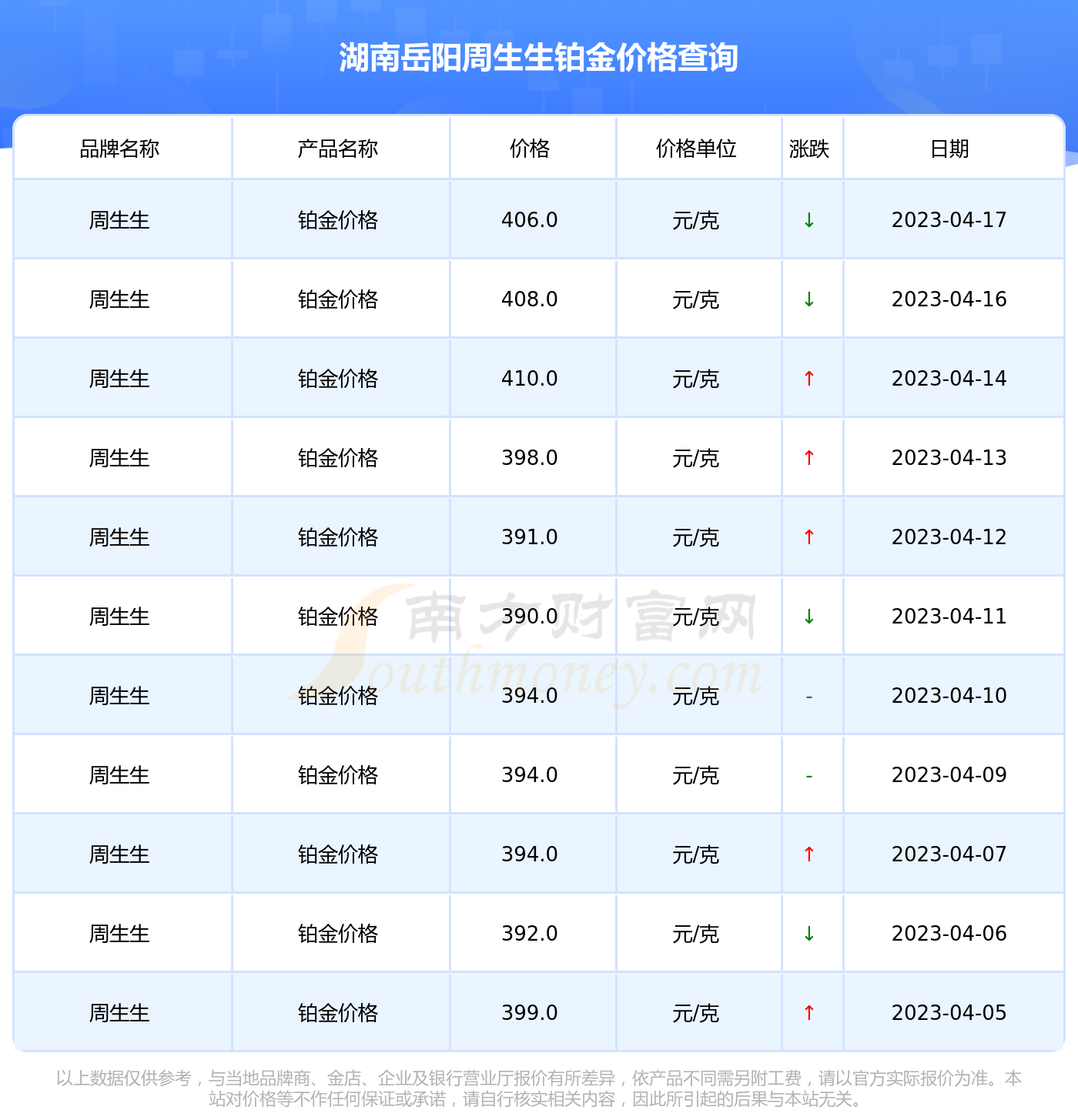Click the red up arrow for 2023-04-14
This screenshot has width=1078, height=1120.
coord(809,379)
